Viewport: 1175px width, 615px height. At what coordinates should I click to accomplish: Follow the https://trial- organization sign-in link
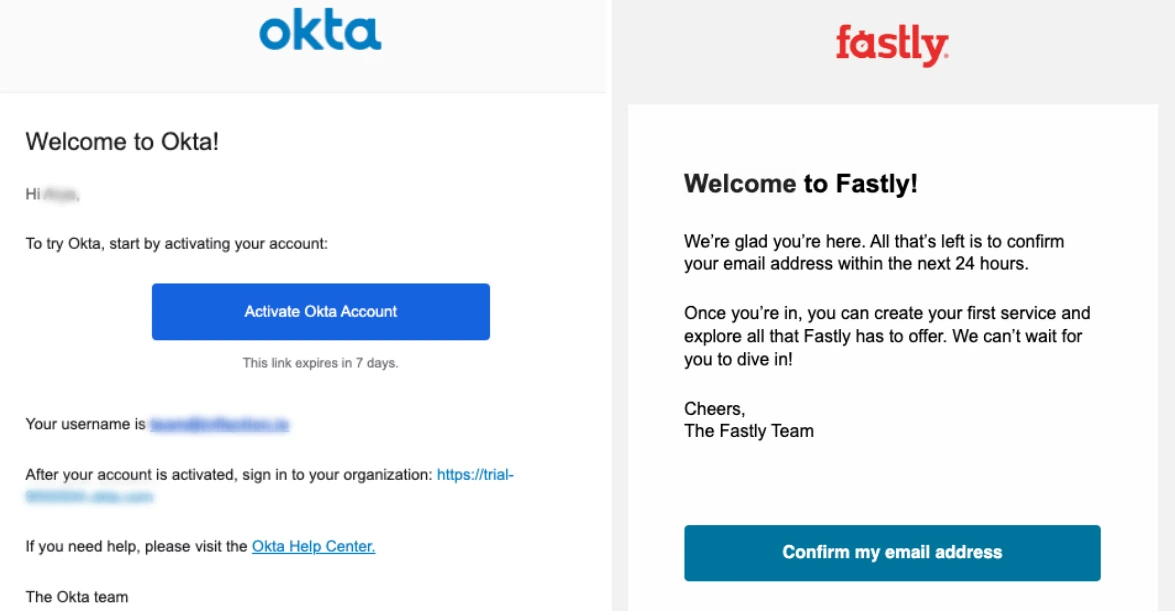click(475, 475)
